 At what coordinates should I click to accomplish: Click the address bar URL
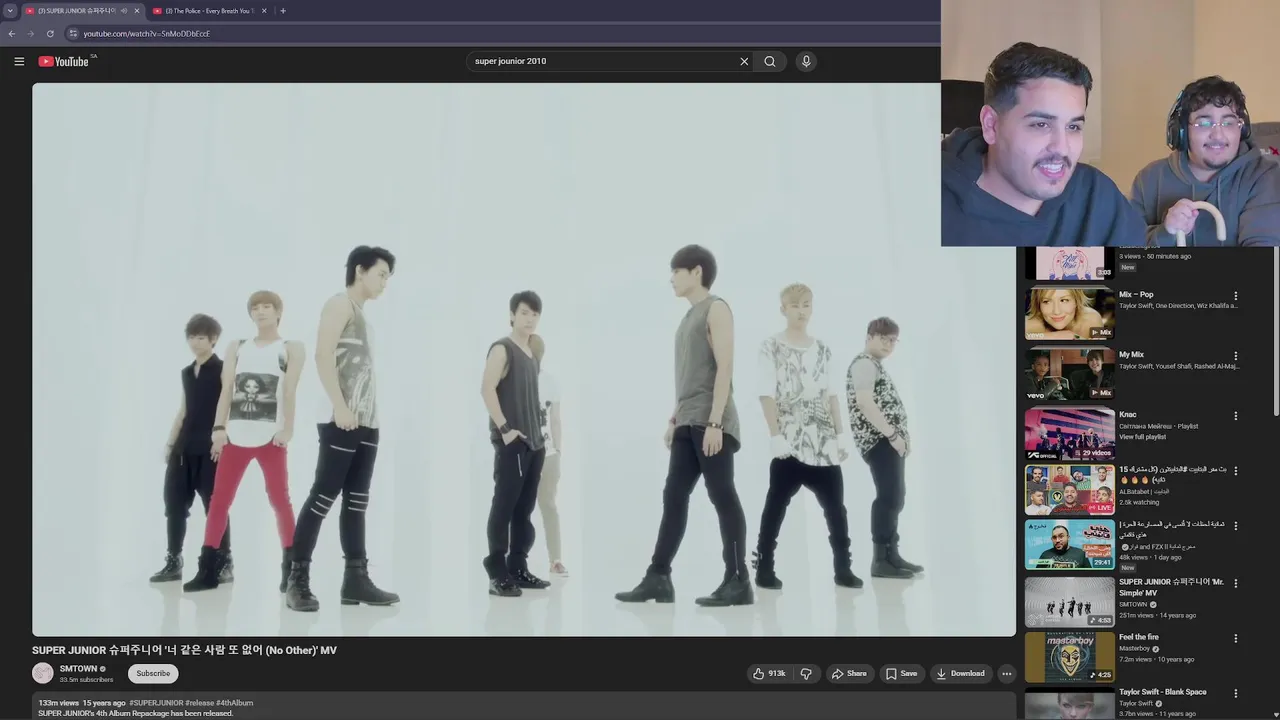(147, 33)
